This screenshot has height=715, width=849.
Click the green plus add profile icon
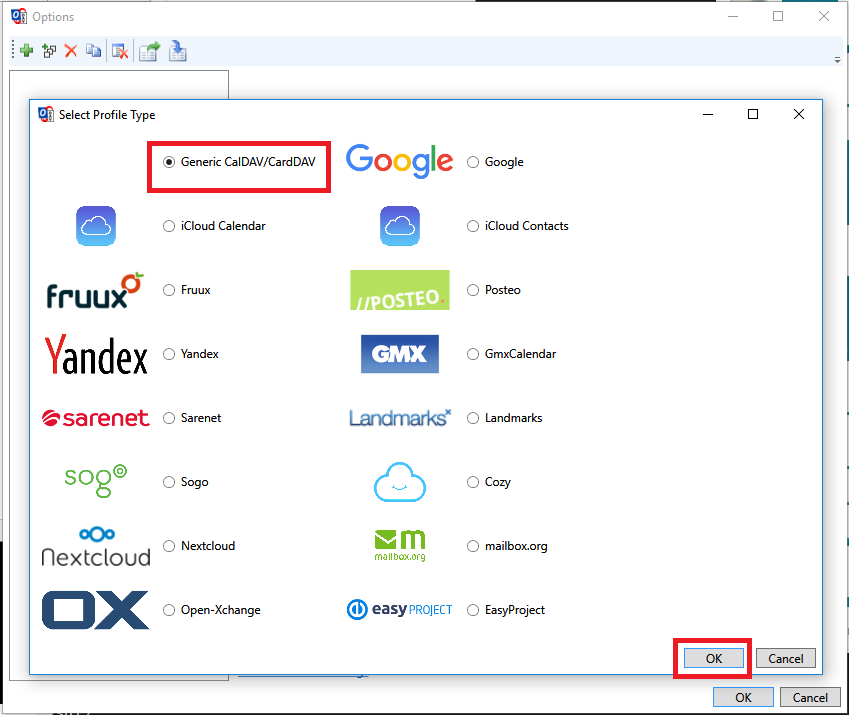click(26, 51)
